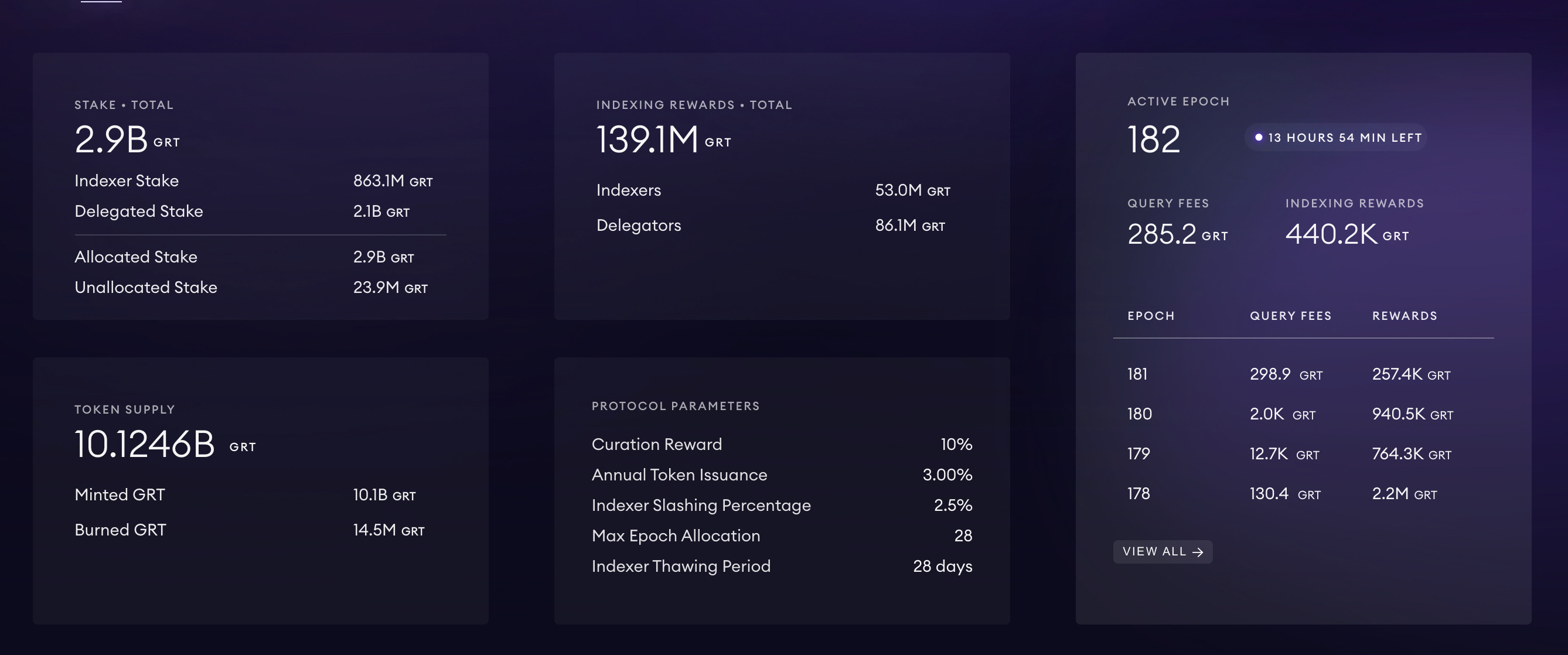Viewport: 1568px width, 655px height.
Task: Click the Unallocated Stake 23.9M GRT value
Action: (390, 287)
